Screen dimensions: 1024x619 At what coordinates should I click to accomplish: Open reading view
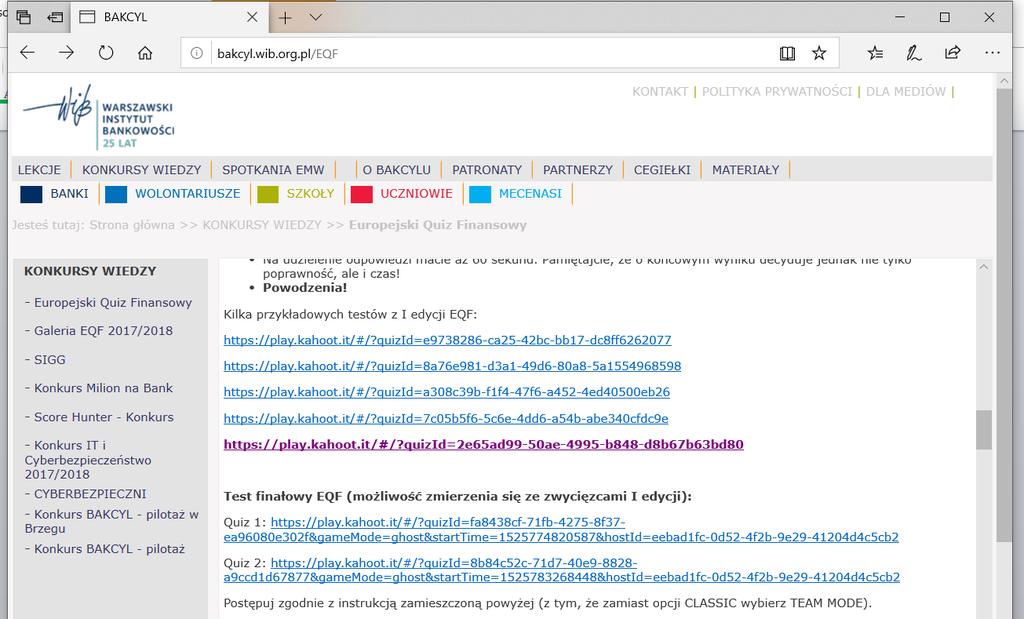pos(788,54)
